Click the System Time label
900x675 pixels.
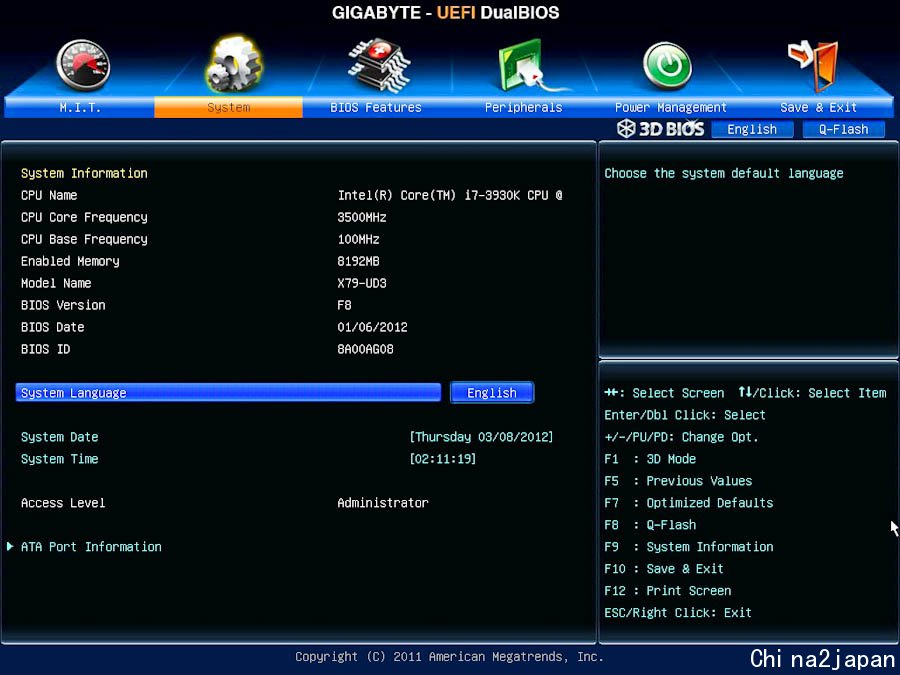[x=60, y=459]
